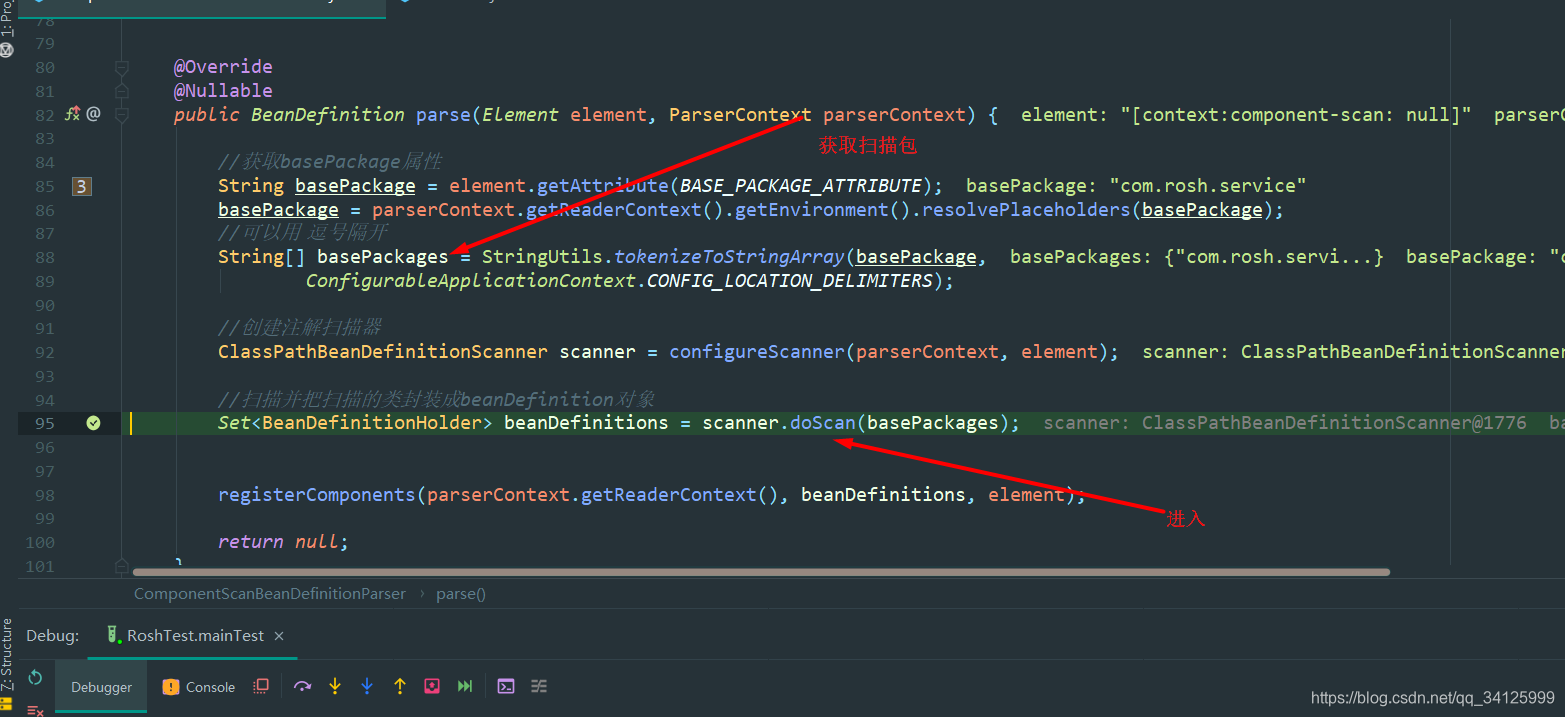
Task: Click inline hint basePackage: "com.rosh.service"
Action: 1136,186
